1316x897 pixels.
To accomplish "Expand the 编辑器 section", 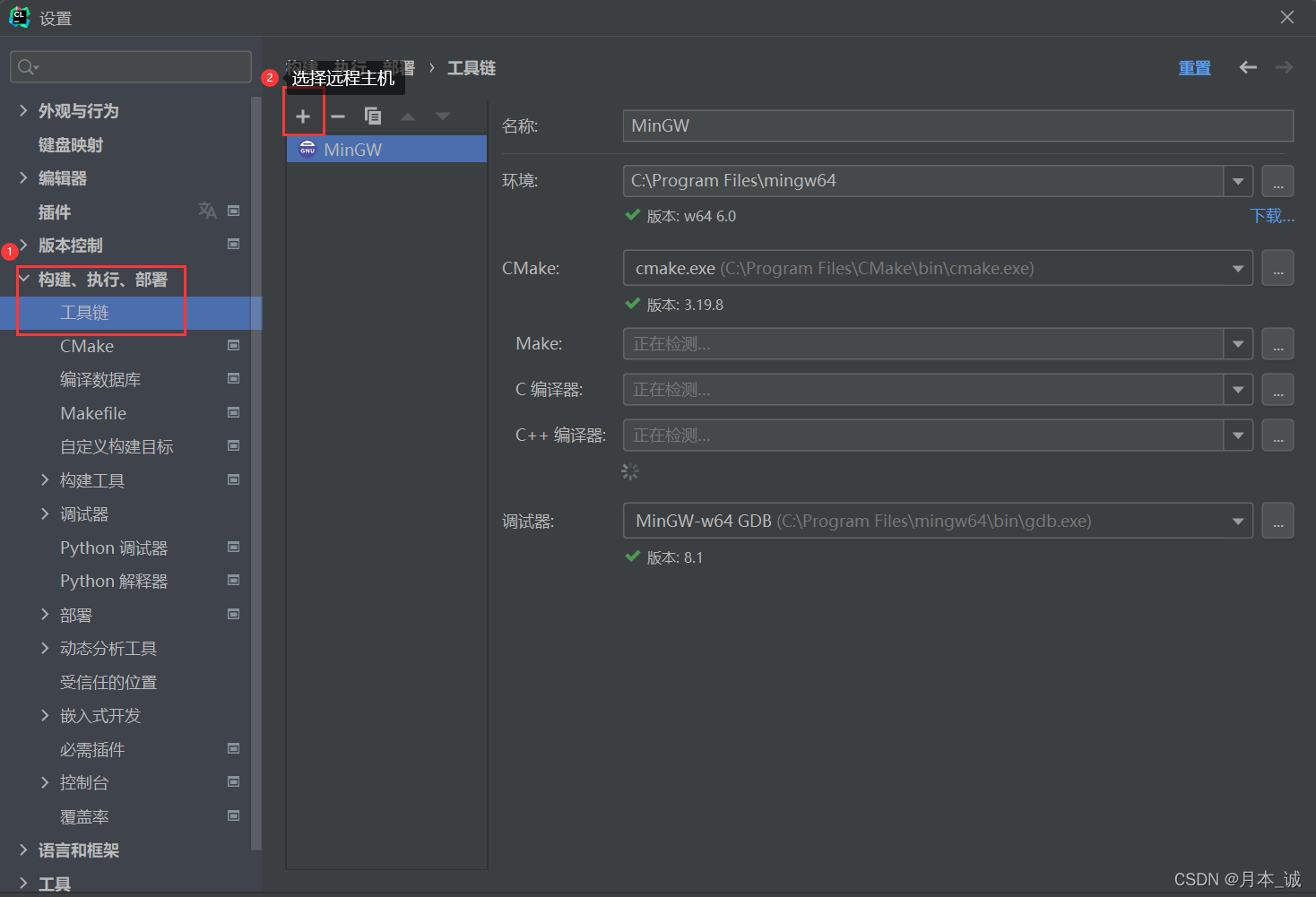I will (23, 177).
